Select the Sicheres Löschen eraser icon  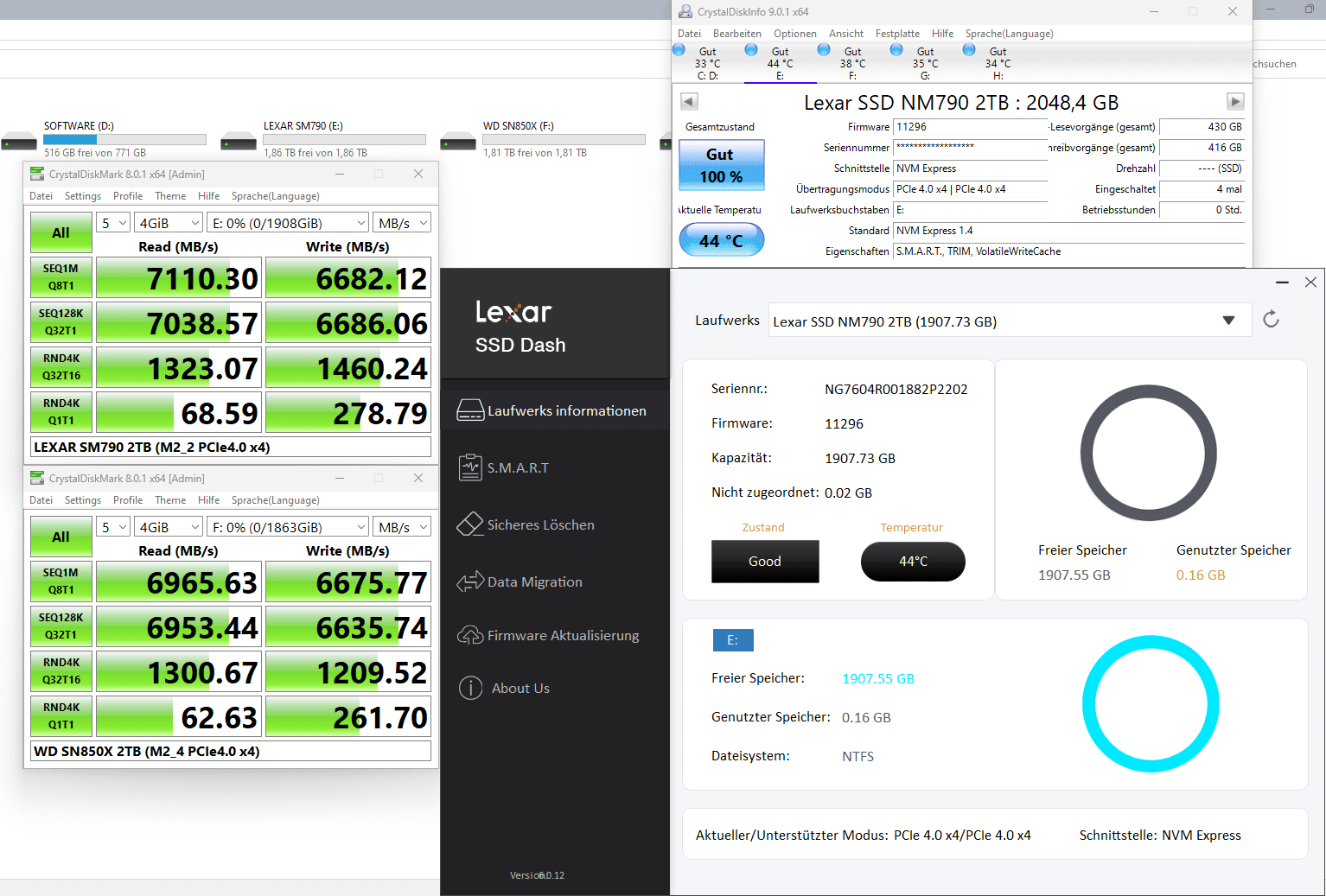[x=470, y=524]
